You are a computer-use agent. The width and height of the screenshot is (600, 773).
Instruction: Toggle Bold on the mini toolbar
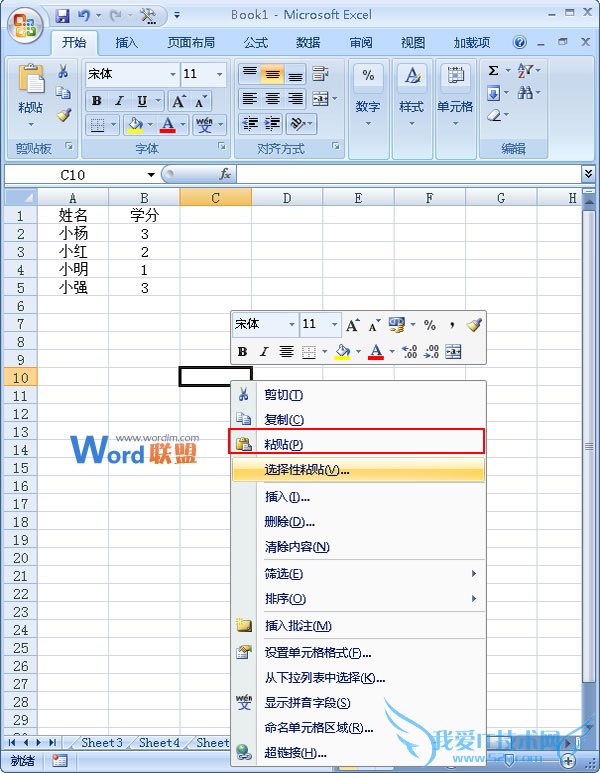(242, 351)
